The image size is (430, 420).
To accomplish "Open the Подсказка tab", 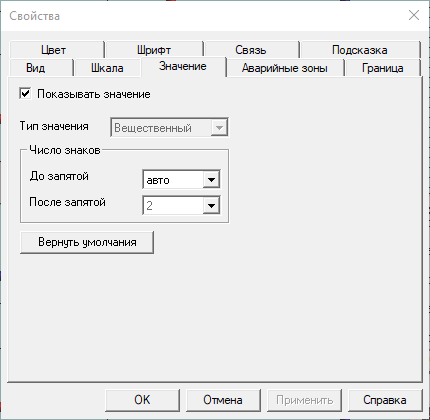I will tap(360, 50).
